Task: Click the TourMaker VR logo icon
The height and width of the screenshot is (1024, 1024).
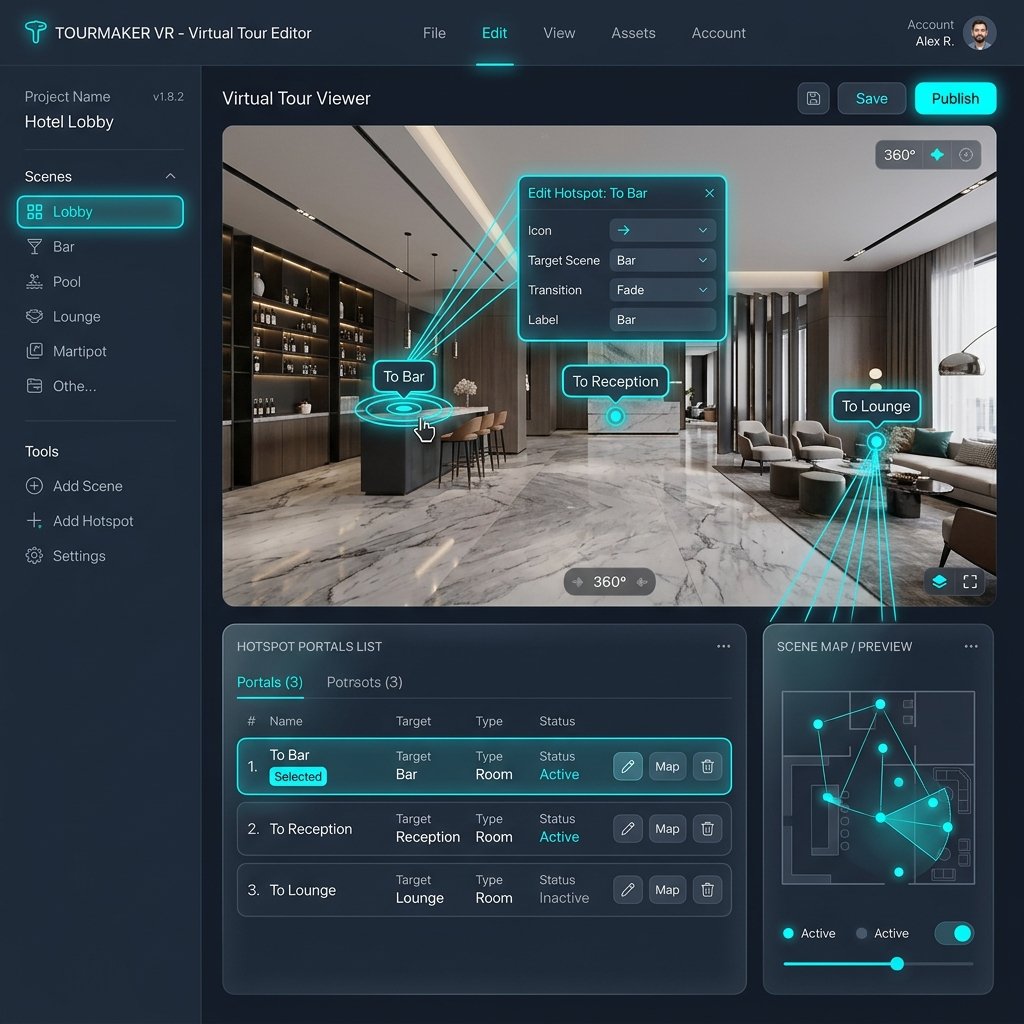Action: click(35, 32)
